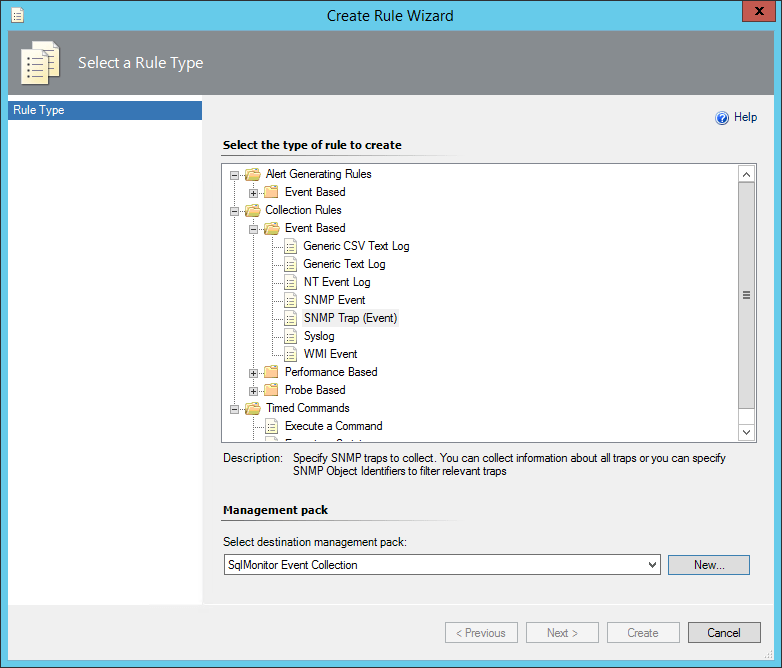Click the NT Event Log rule icon
This screenshot has width=782, height=668.
click(290, 282)
